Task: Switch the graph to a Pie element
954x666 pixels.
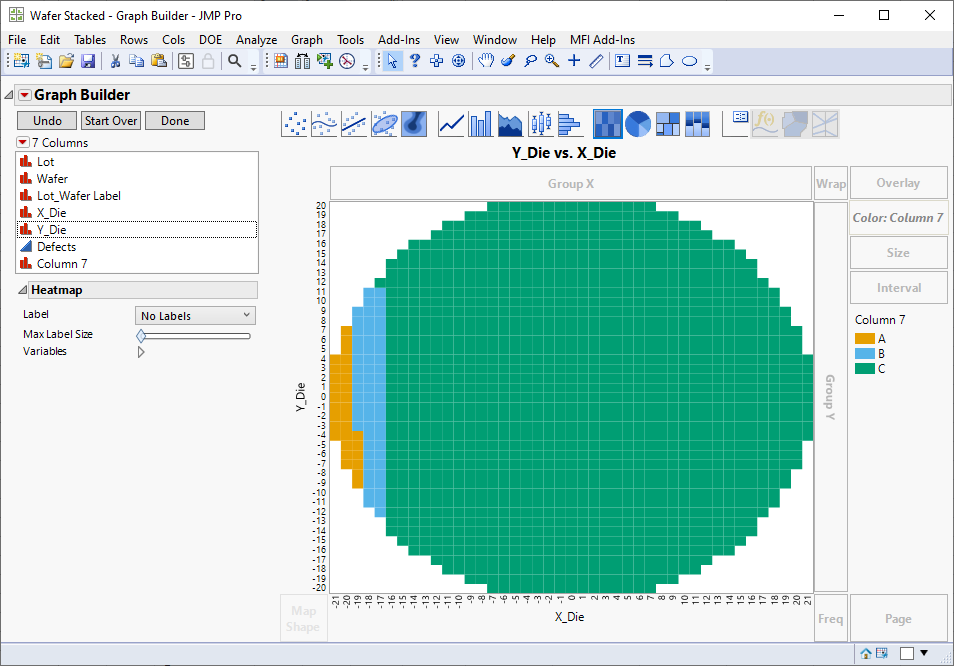Action: (x=637, y=124)
